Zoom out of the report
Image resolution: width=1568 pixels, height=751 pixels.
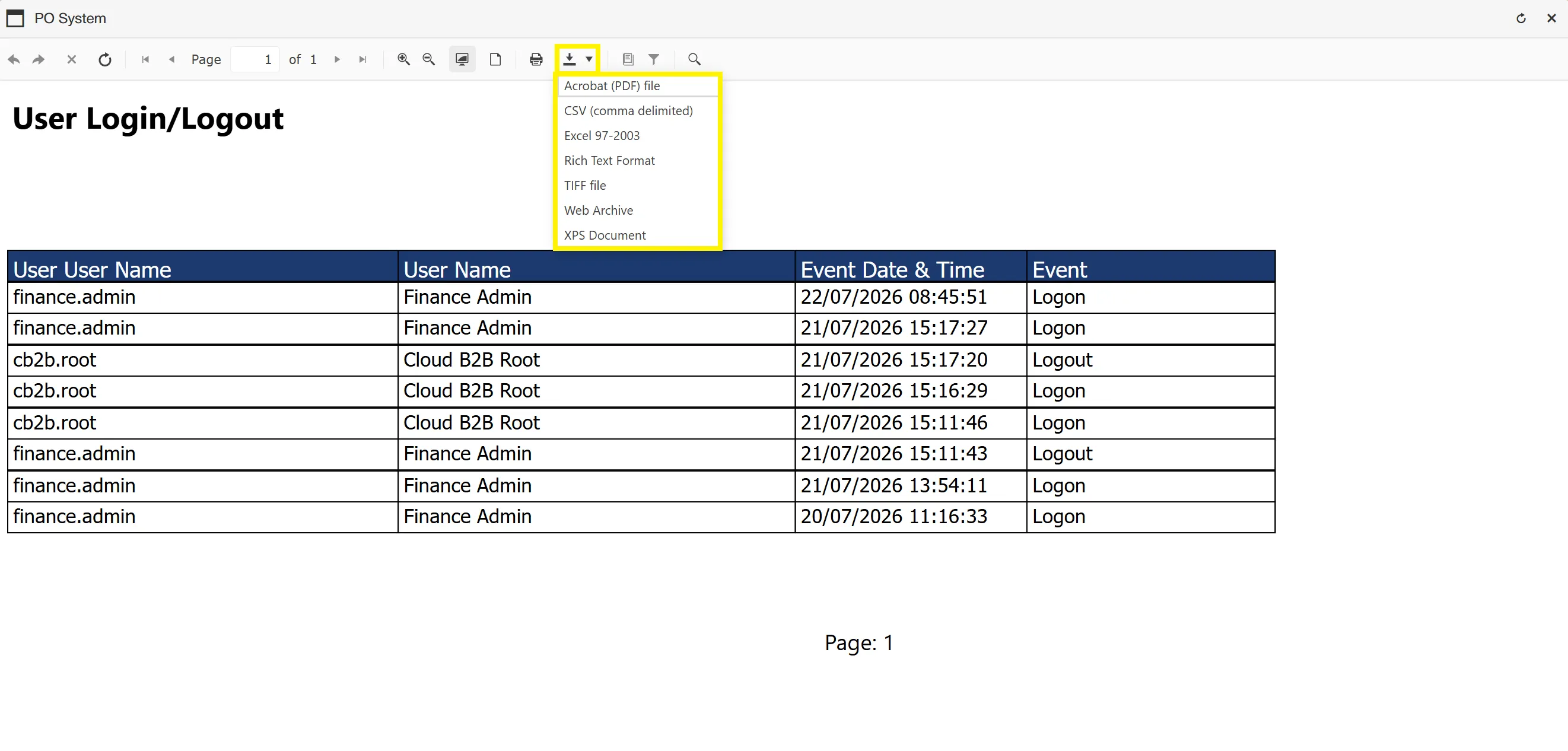[428, 59]
